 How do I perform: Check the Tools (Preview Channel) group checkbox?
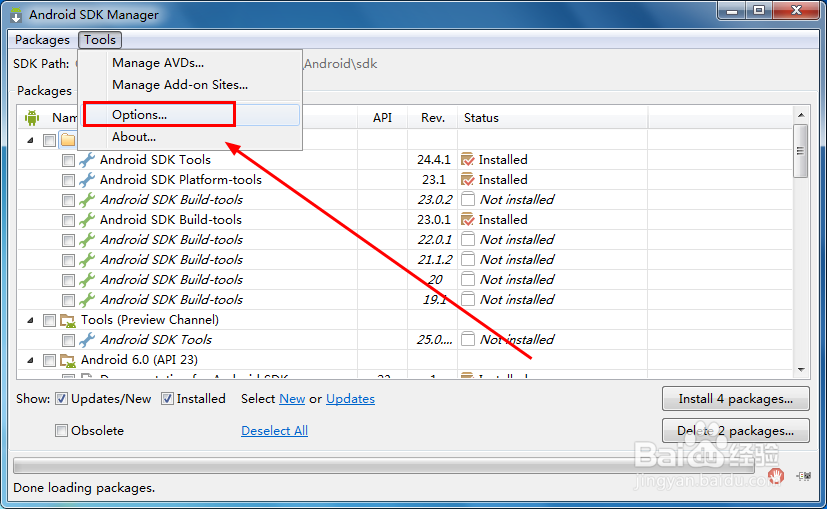(49, 321)
